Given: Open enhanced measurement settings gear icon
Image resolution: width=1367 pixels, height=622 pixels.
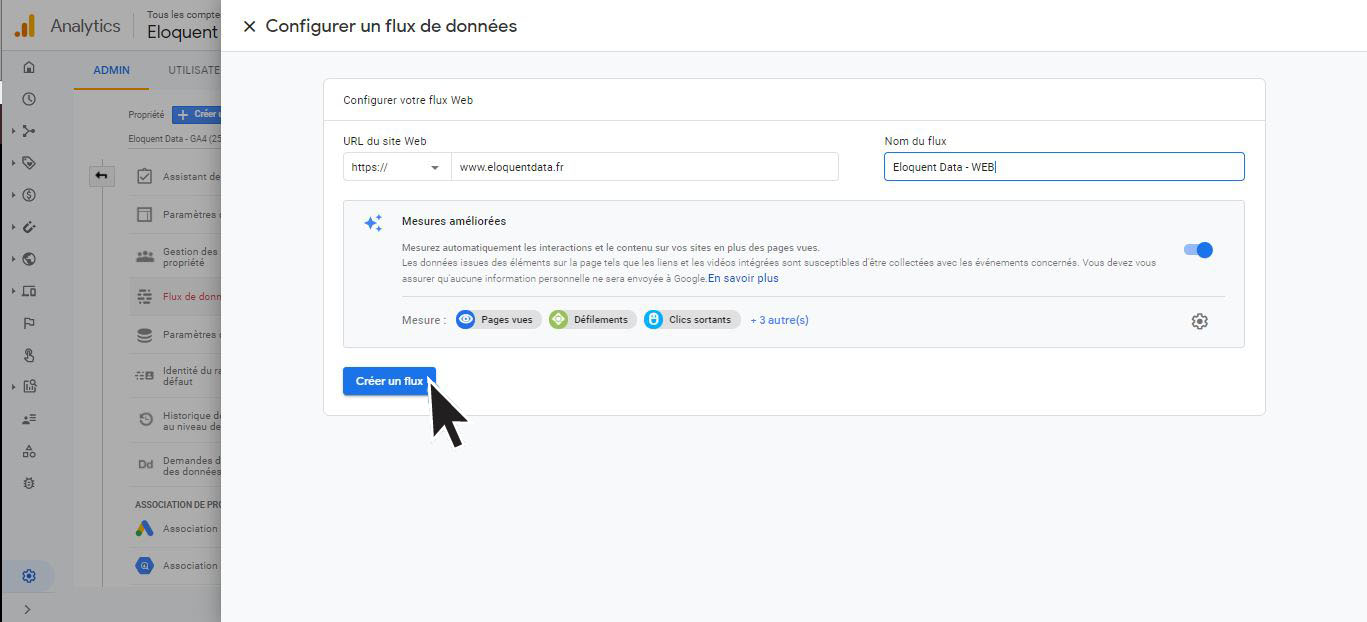Looking at the screenshot, I should click(x=1199, y=321).
